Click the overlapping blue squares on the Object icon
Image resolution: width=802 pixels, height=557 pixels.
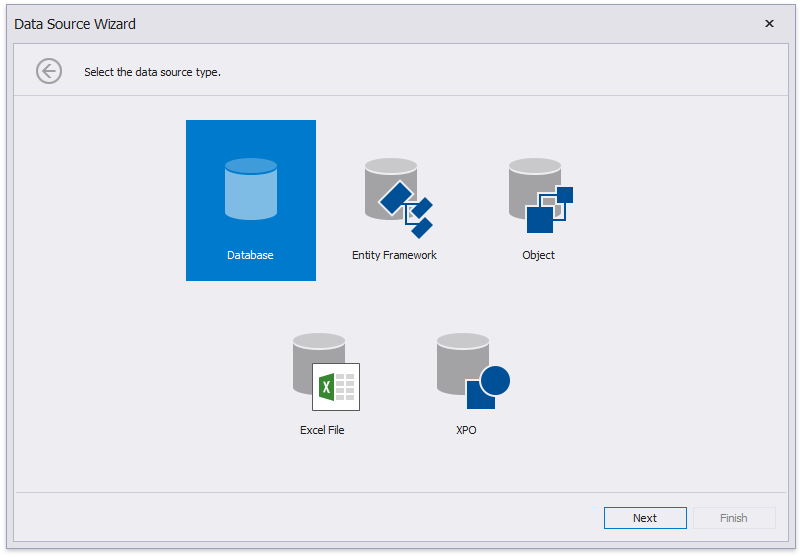point(549,209)
